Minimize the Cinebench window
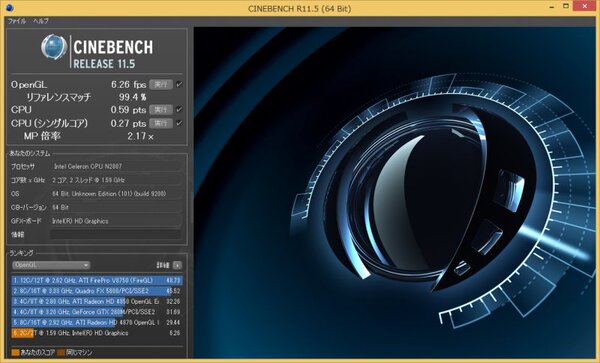600x363 pixels. pos(552,7)
